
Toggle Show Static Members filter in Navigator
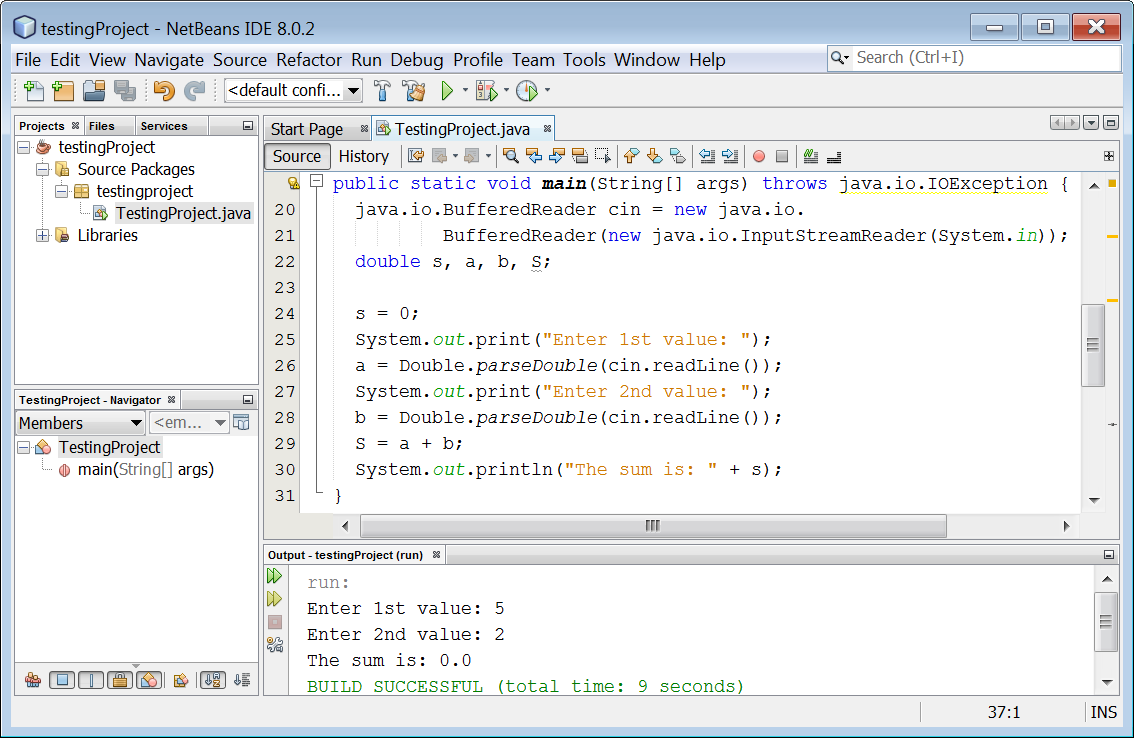(91, 680)
